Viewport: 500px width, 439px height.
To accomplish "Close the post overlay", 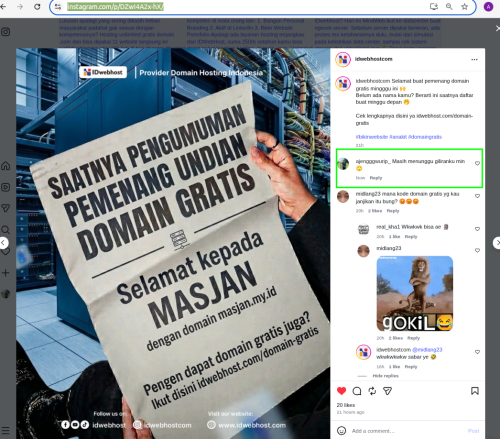I will 497,29.
